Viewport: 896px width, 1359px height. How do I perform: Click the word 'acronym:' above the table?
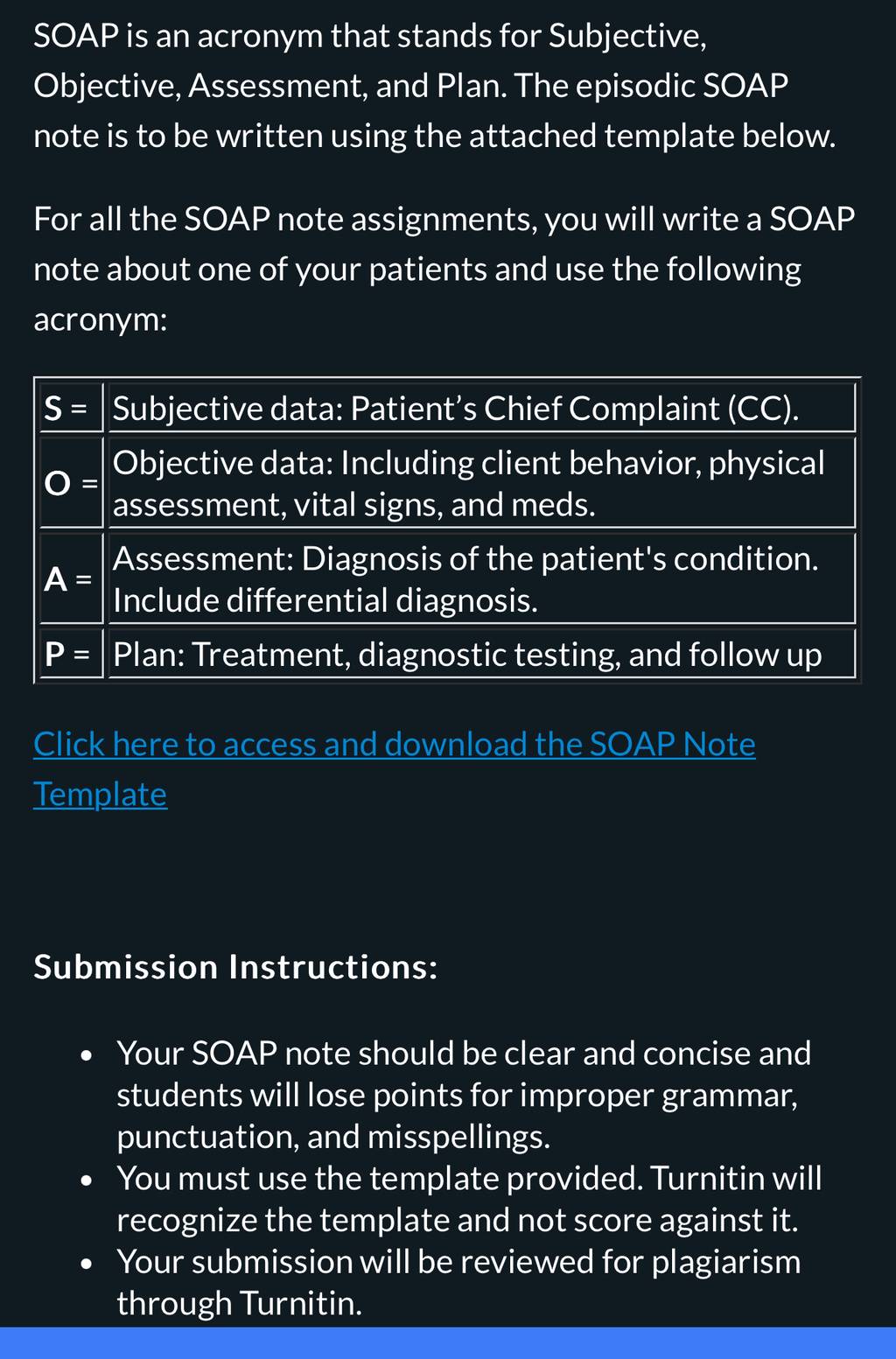[x=100, y=319]
